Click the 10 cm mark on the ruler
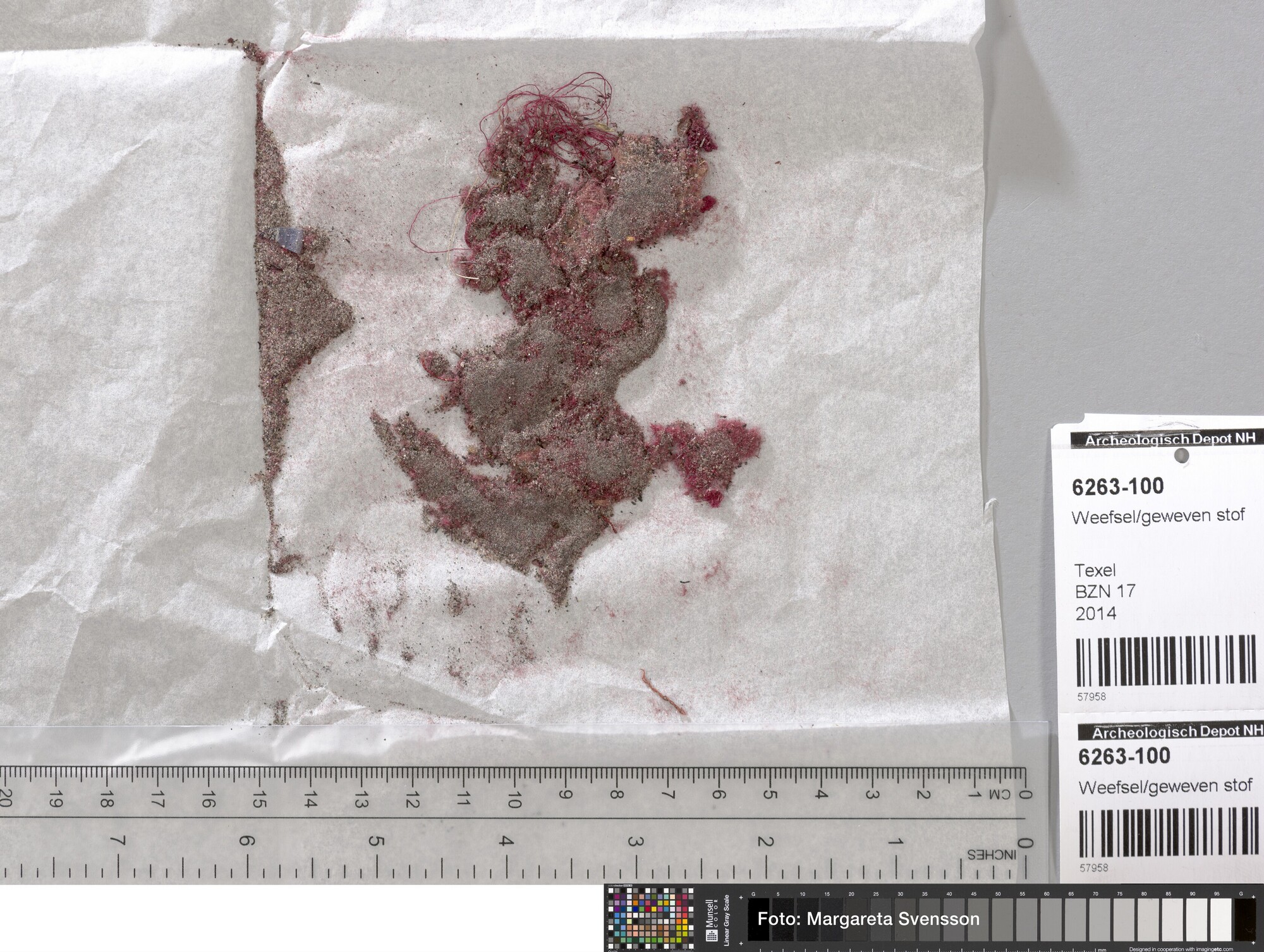This screenshot has height=952, width=1264. click(x=514, y=798)
